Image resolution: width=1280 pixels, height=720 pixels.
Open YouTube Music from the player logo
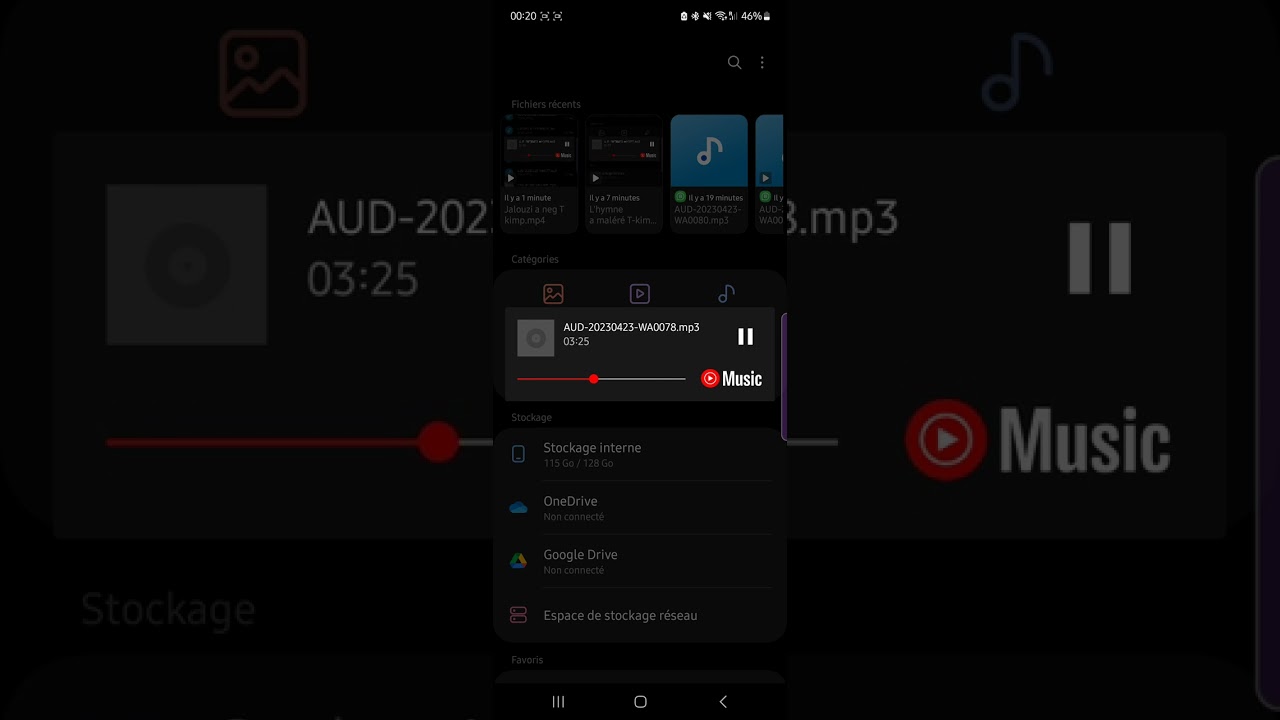pyautogui.click(x=732, y=379)
